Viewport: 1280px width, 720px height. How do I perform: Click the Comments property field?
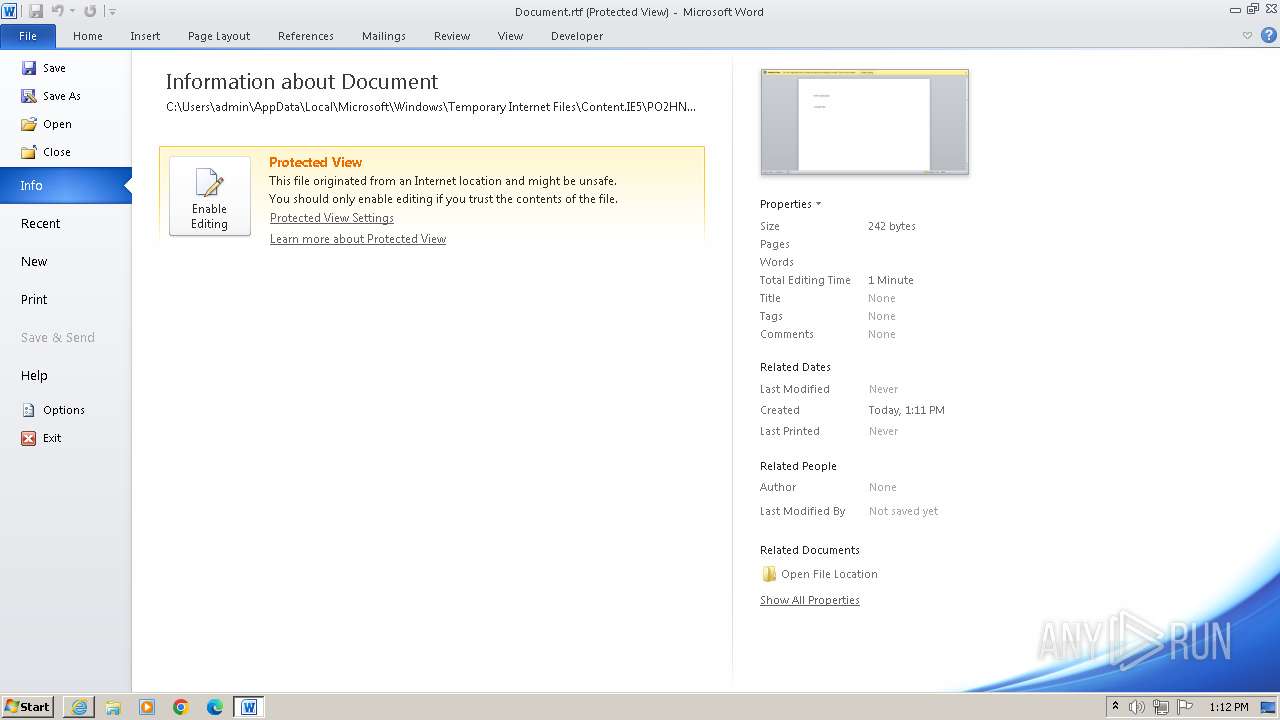point(882,334)
